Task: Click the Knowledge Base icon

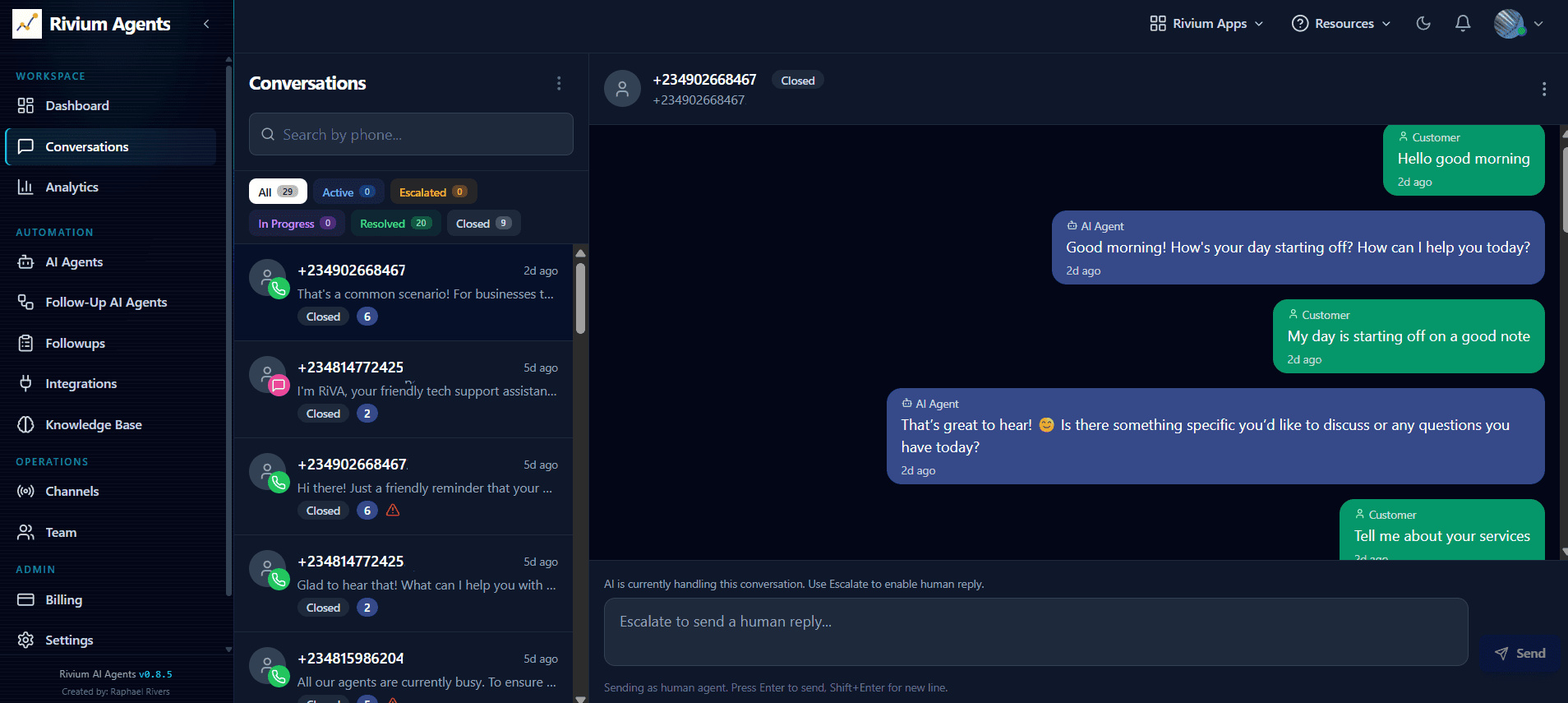Action: 25,424
